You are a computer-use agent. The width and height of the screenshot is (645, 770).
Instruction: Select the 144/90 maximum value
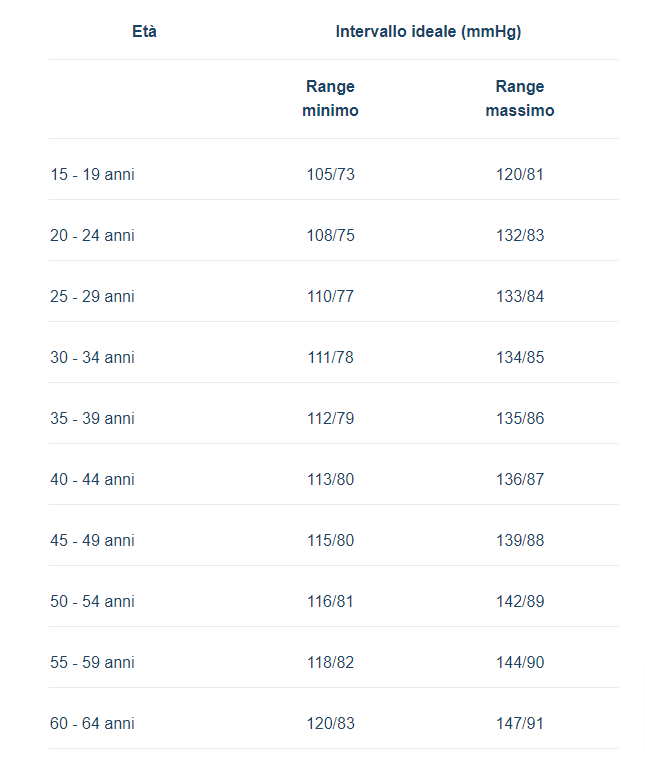(x=520, y=663)
